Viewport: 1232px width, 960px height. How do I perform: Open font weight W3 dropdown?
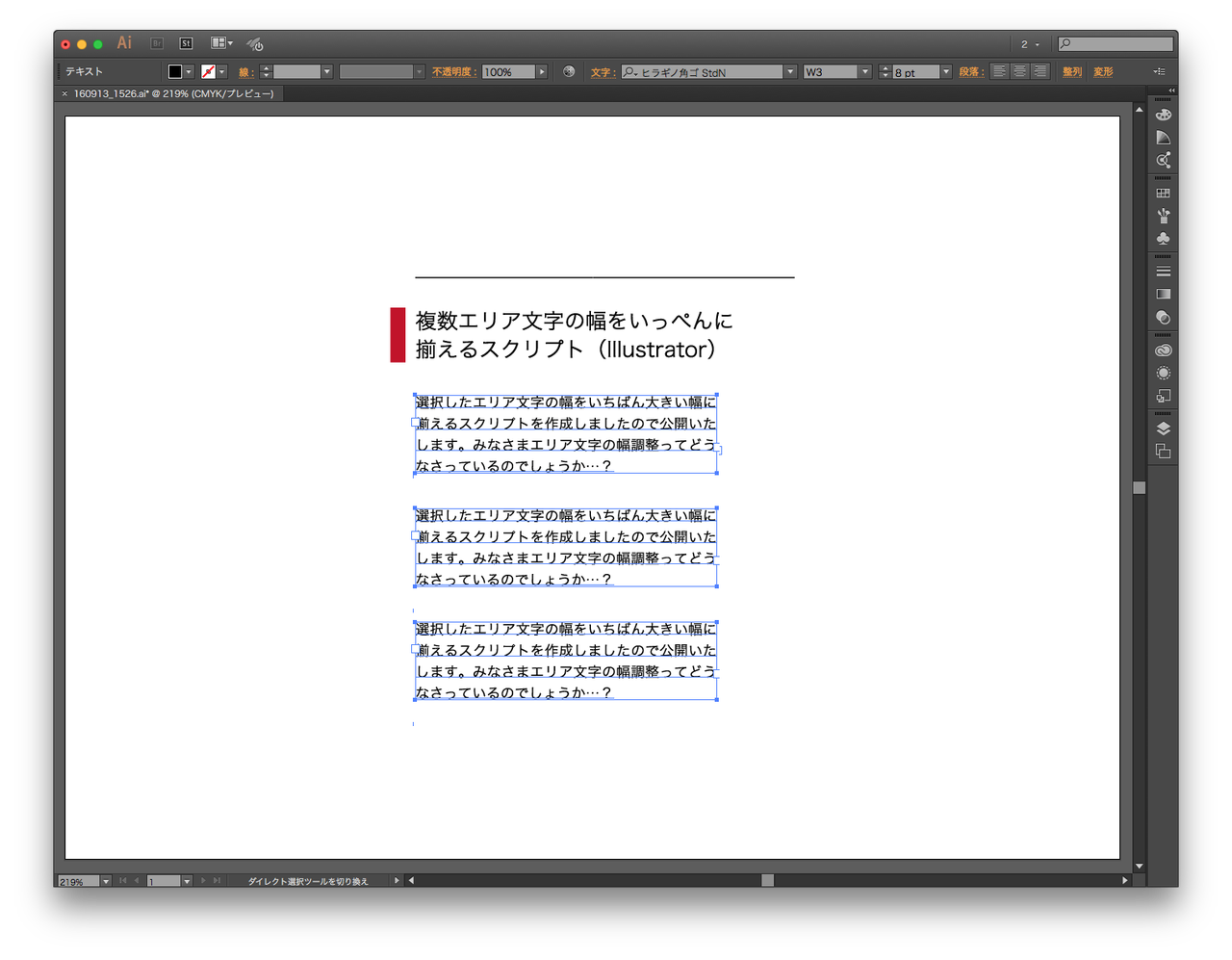[865, 72]
